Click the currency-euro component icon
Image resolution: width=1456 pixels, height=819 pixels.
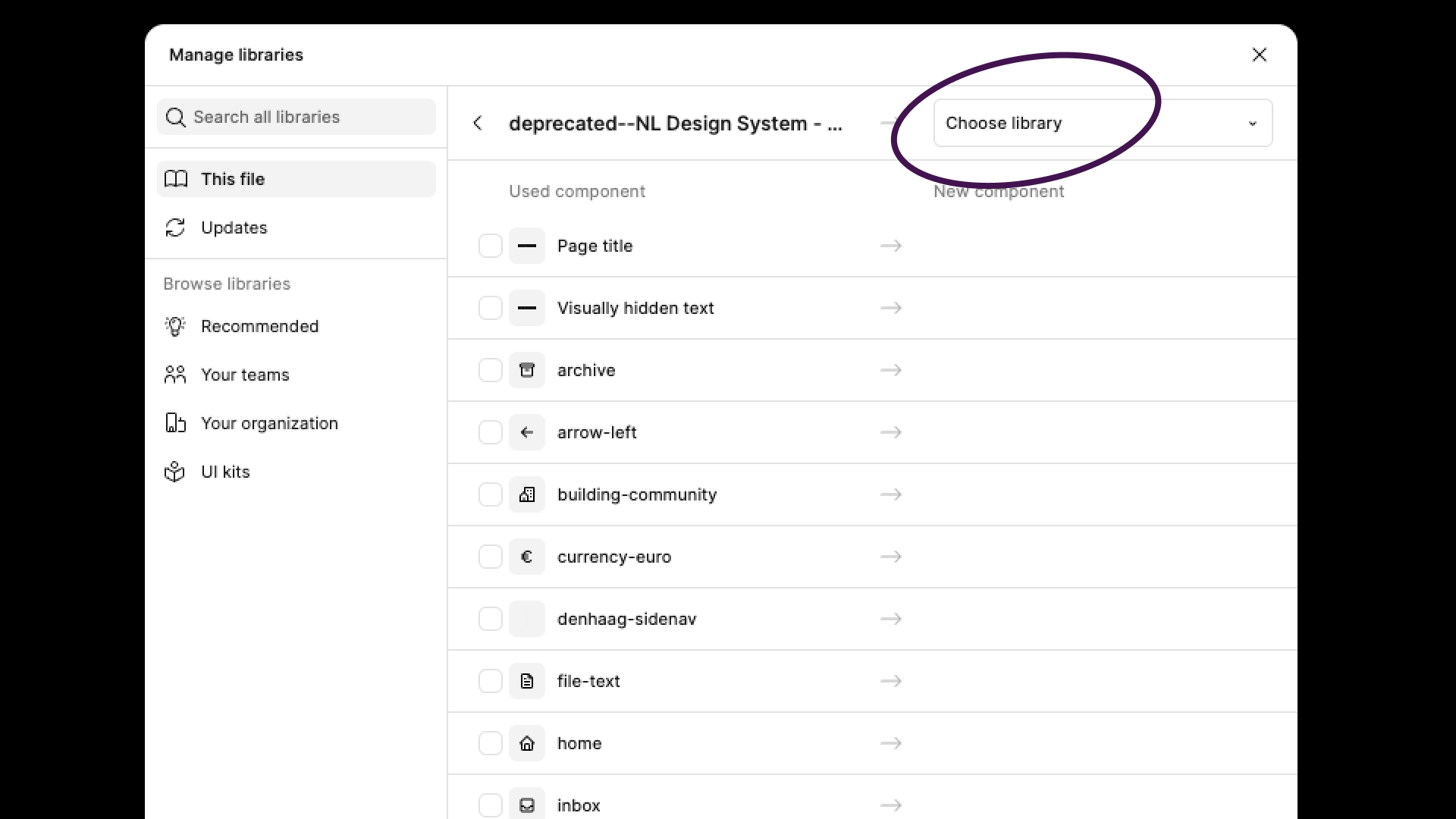[526, 557]
